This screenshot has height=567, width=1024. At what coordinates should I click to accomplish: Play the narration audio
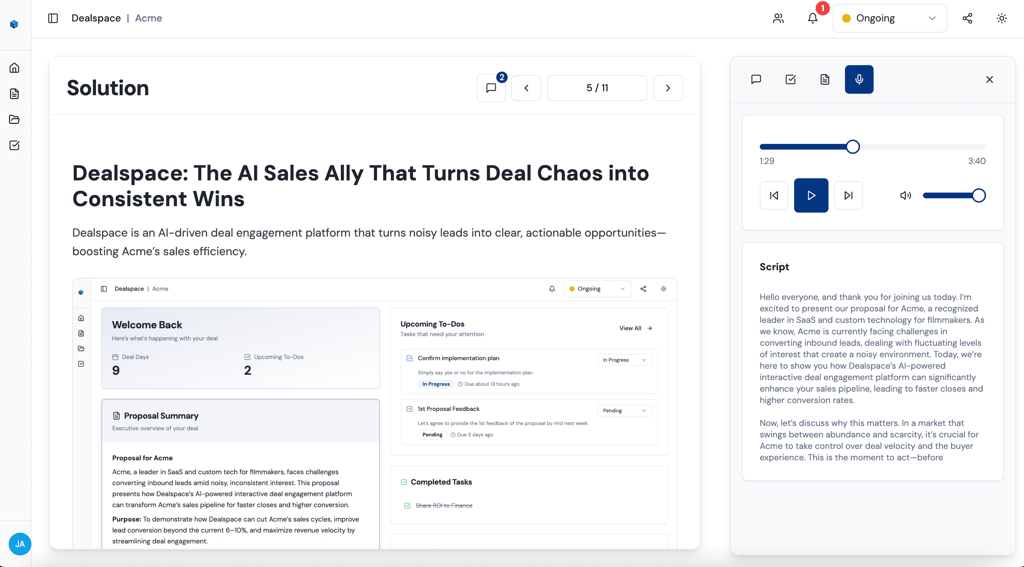(811, 196)
